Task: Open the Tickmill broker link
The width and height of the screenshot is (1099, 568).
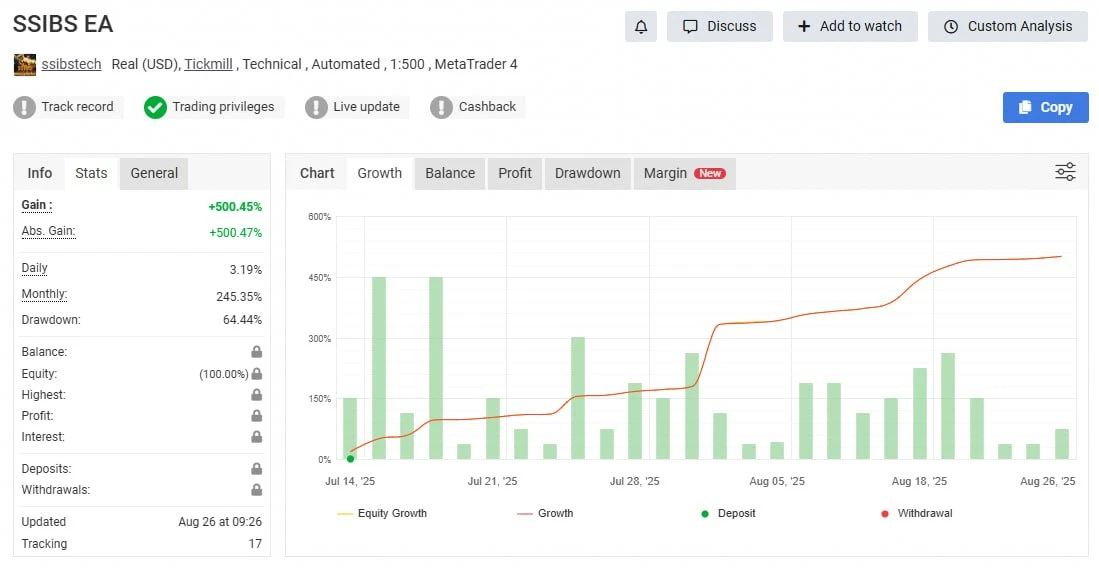Action: coord(208,64)
